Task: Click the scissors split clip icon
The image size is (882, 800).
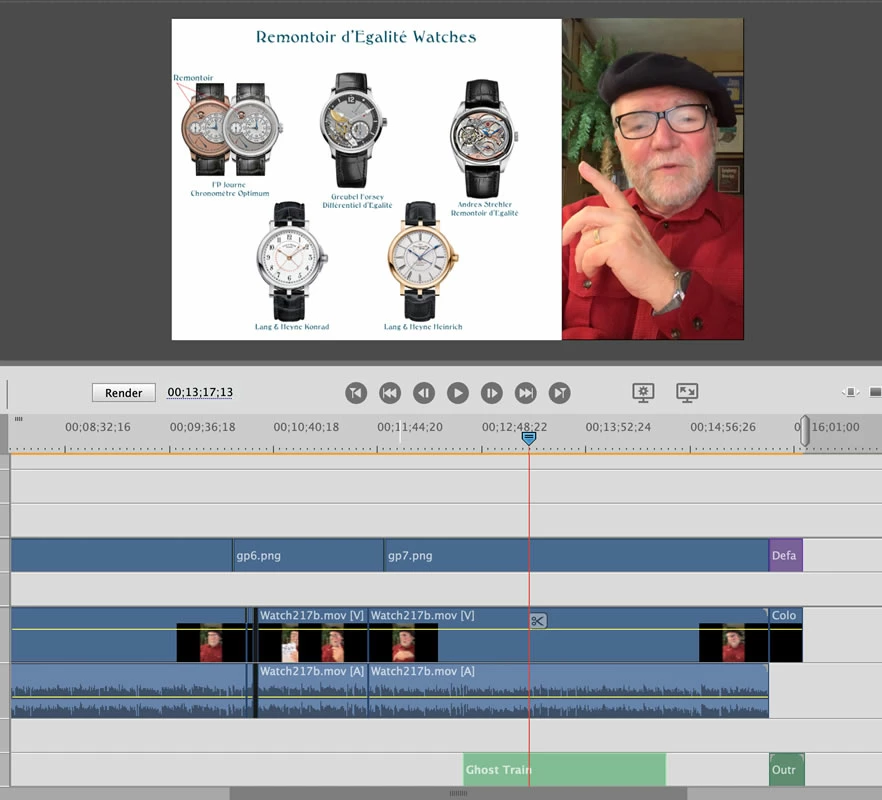Action: pyautogui.click(x=538, y=621)
